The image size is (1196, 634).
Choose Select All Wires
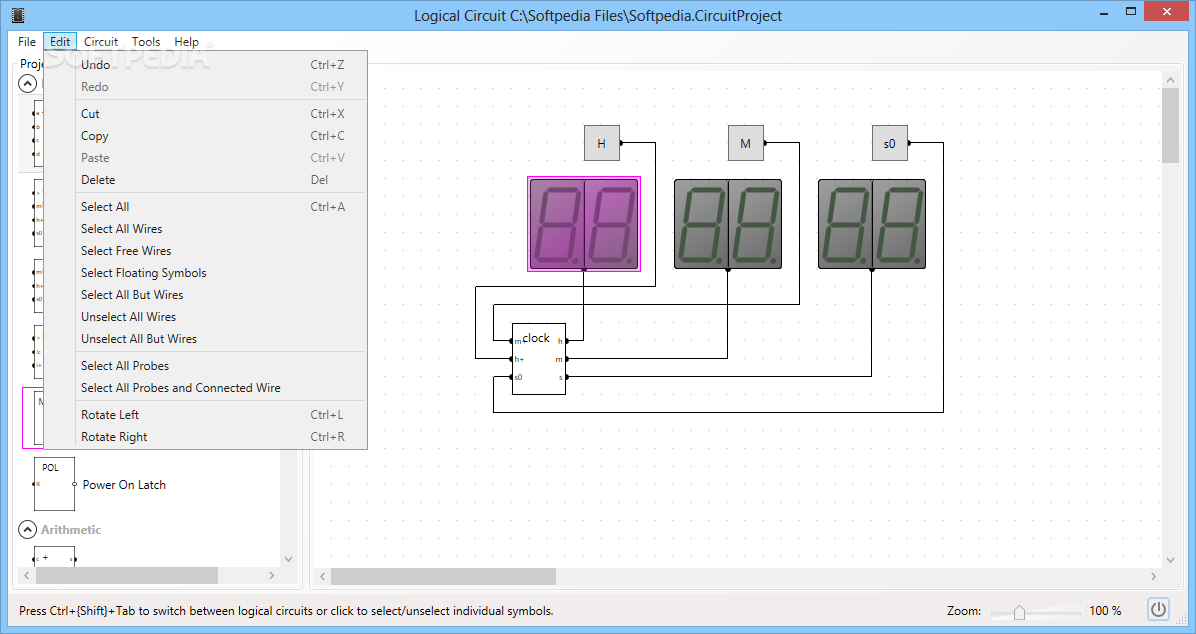[x=206, y=229]
